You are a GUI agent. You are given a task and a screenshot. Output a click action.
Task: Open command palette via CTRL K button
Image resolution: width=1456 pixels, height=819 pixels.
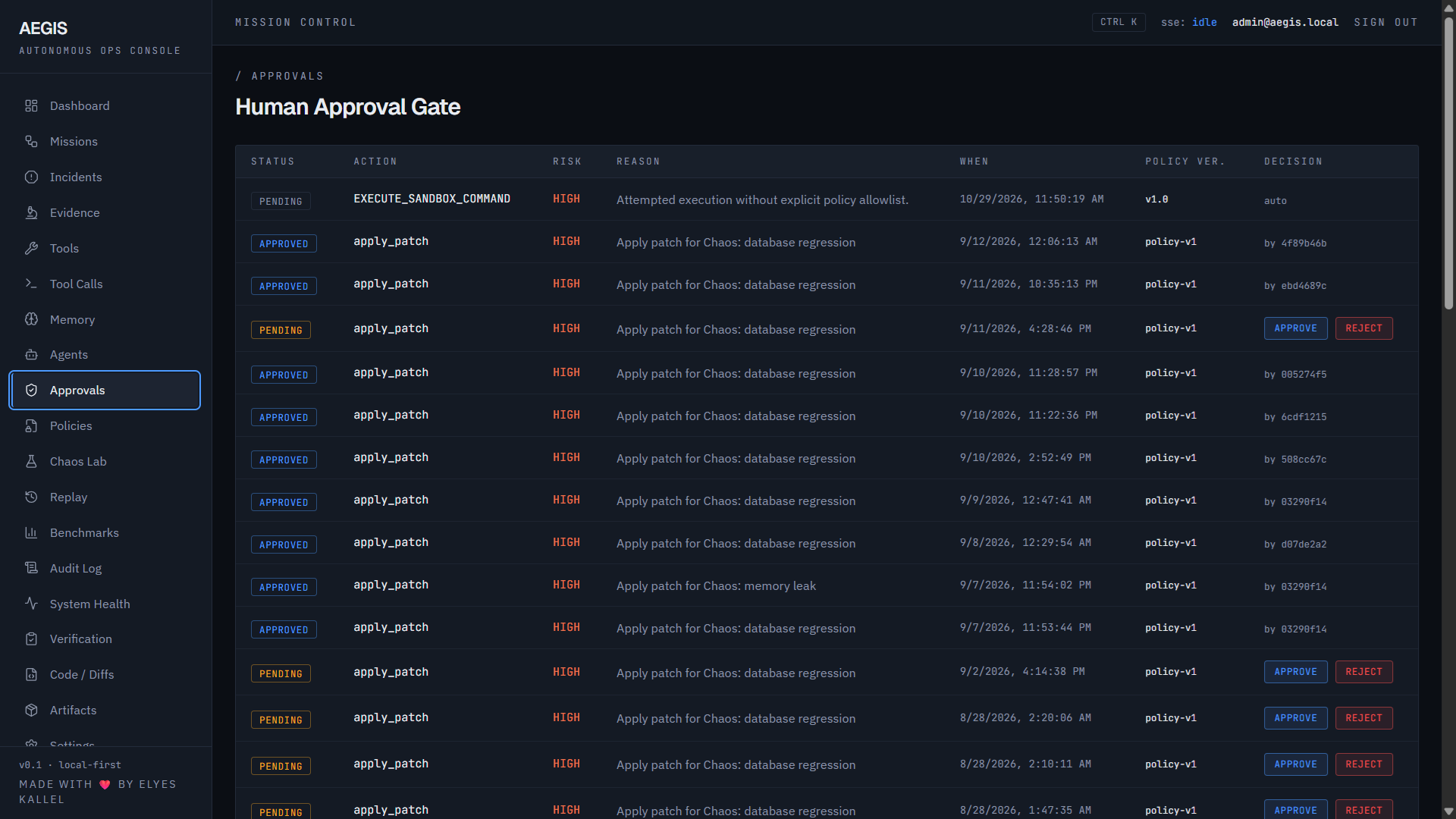tap(1119, 22)
